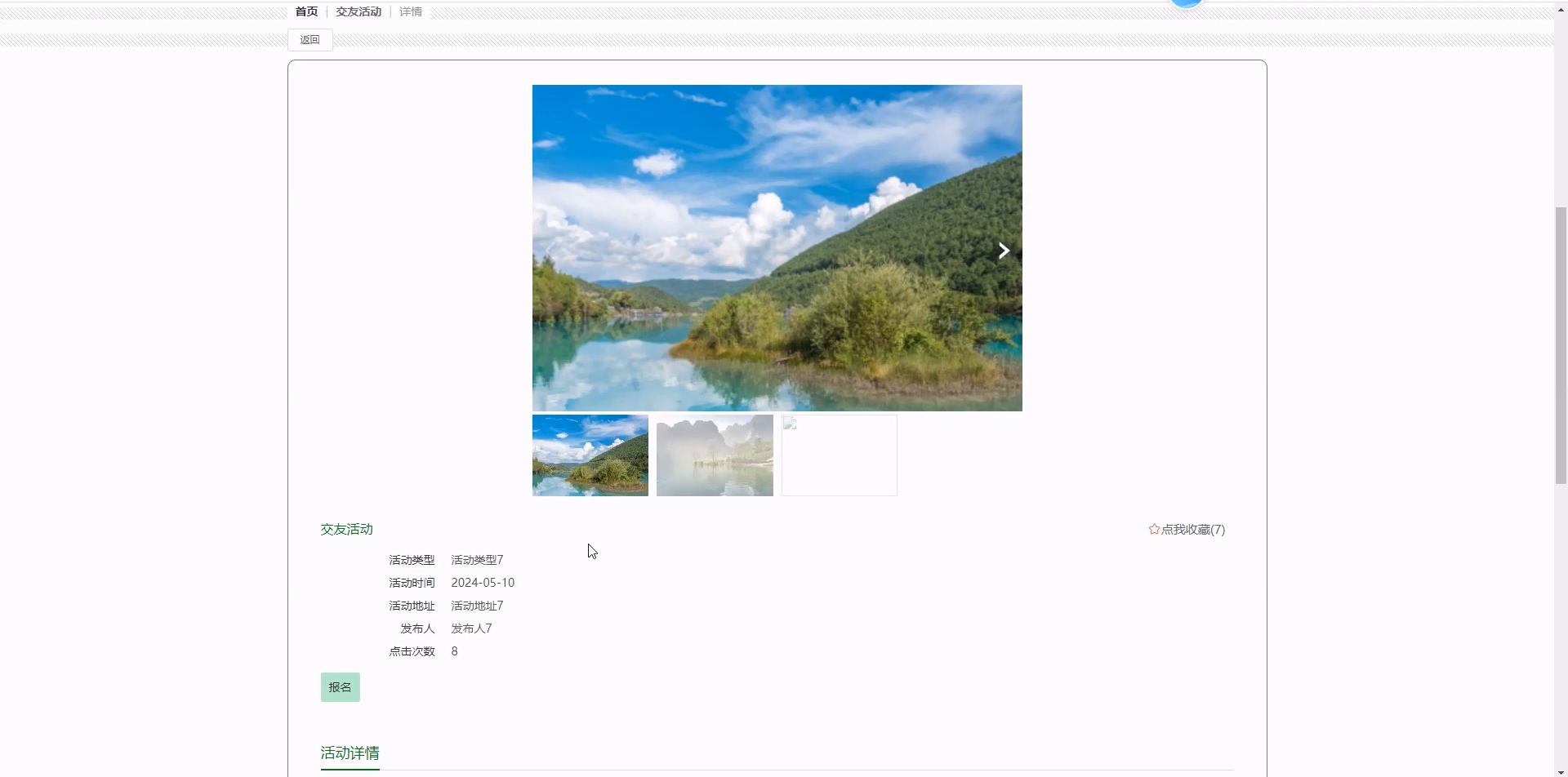Select the misty mountain thumbnail
Screen dimensions: 1568x777
click(x=715, y=455)
